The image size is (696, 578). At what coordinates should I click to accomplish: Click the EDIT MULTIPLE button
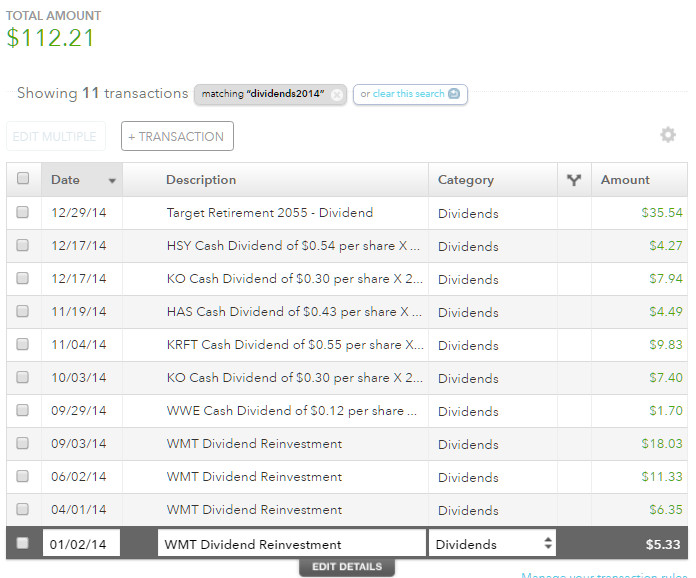pos(55,136)
